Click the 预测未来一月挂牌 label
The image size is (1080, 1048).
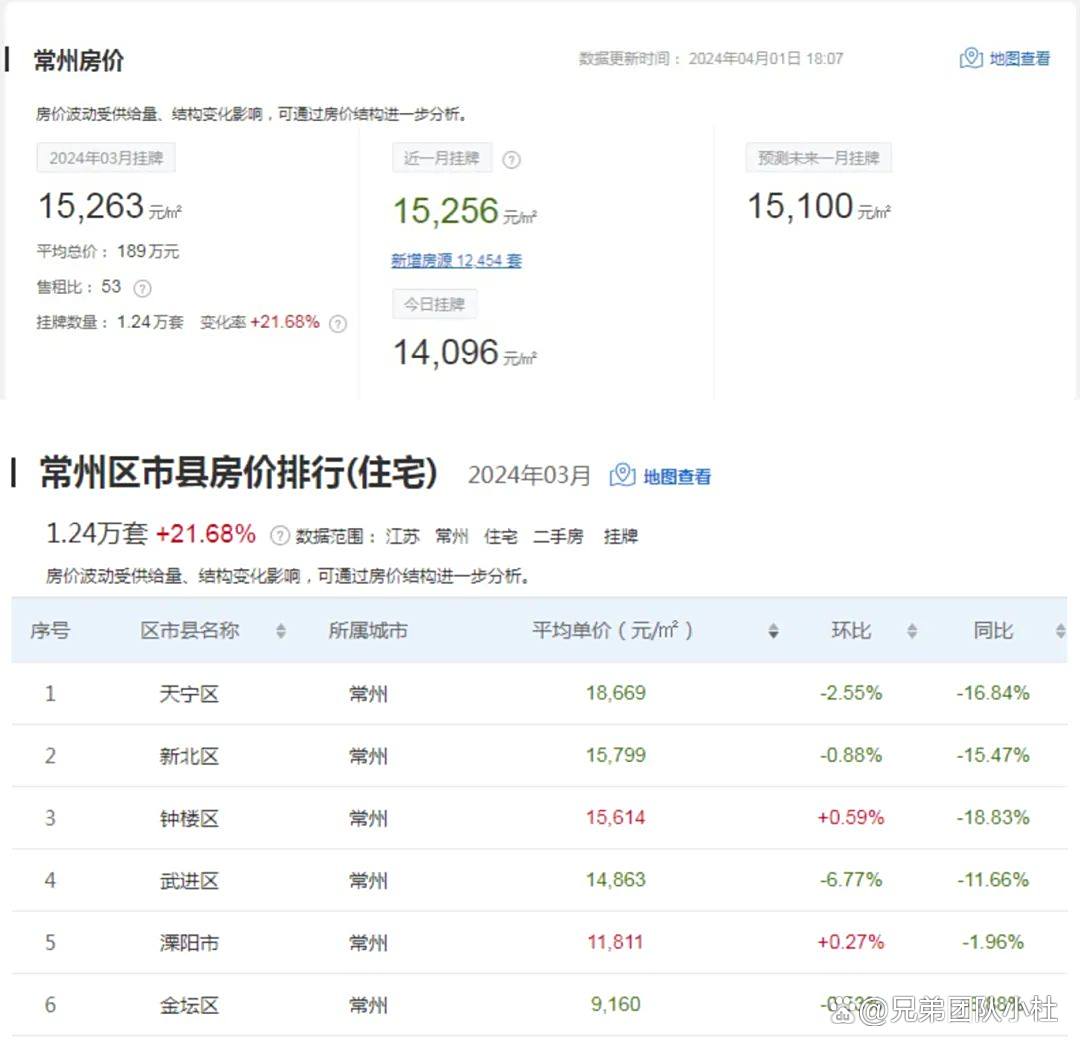tap(818, 158)
